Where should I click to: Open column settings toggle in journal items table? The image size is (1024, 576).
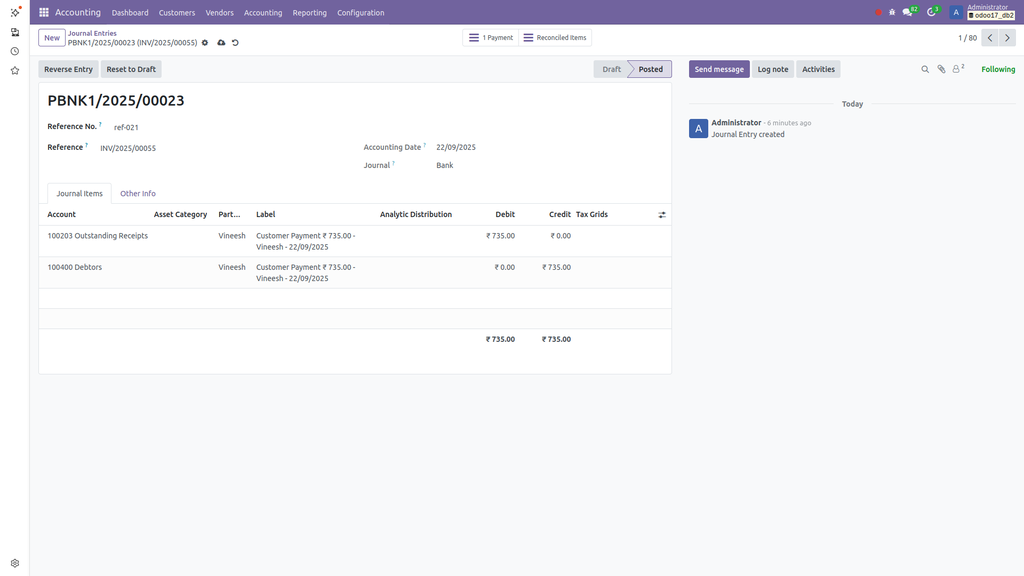[x=661, y=214]
